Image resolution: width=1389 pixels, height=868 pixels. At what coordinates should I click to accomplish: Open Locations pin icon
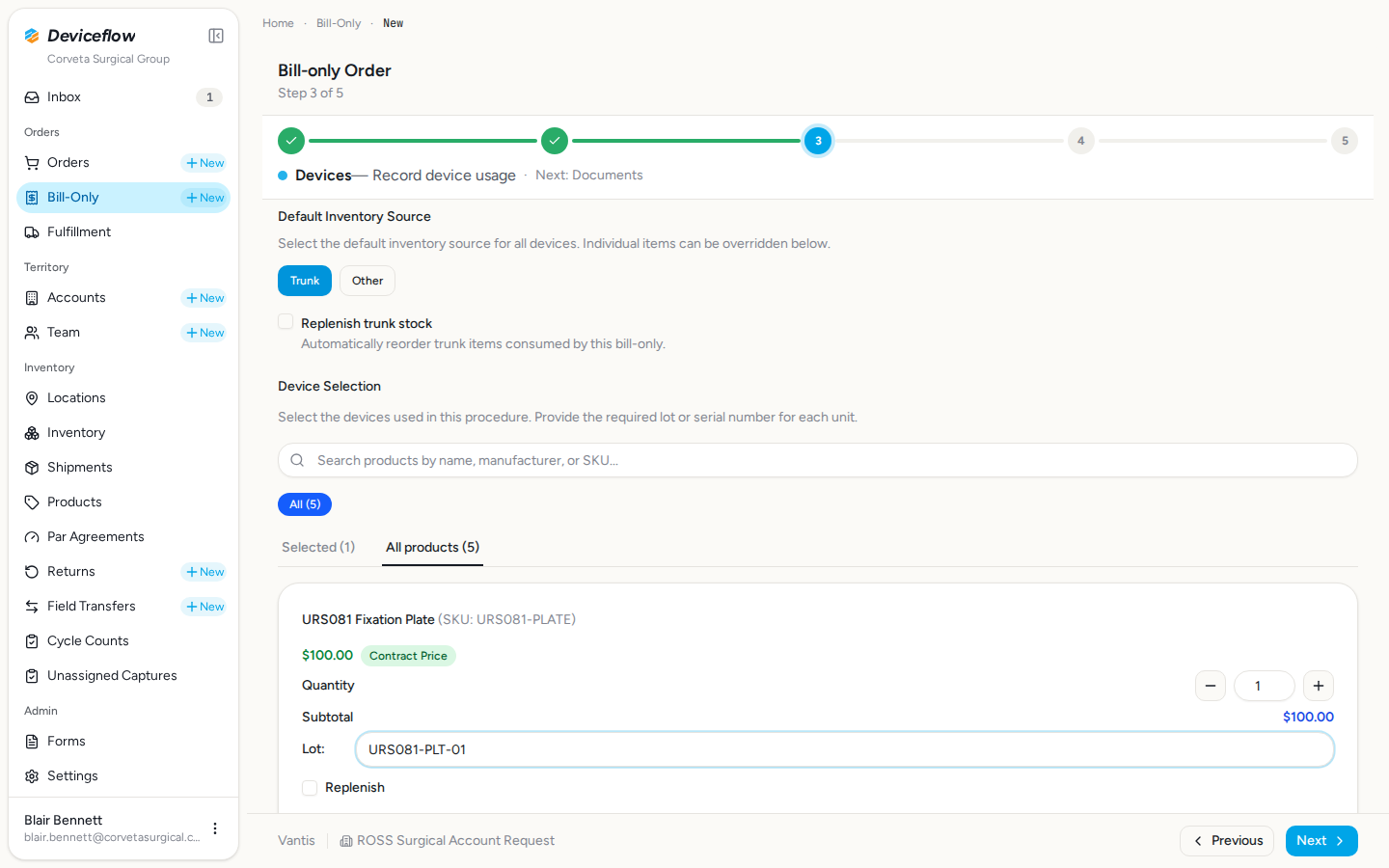tap(32, 398)
